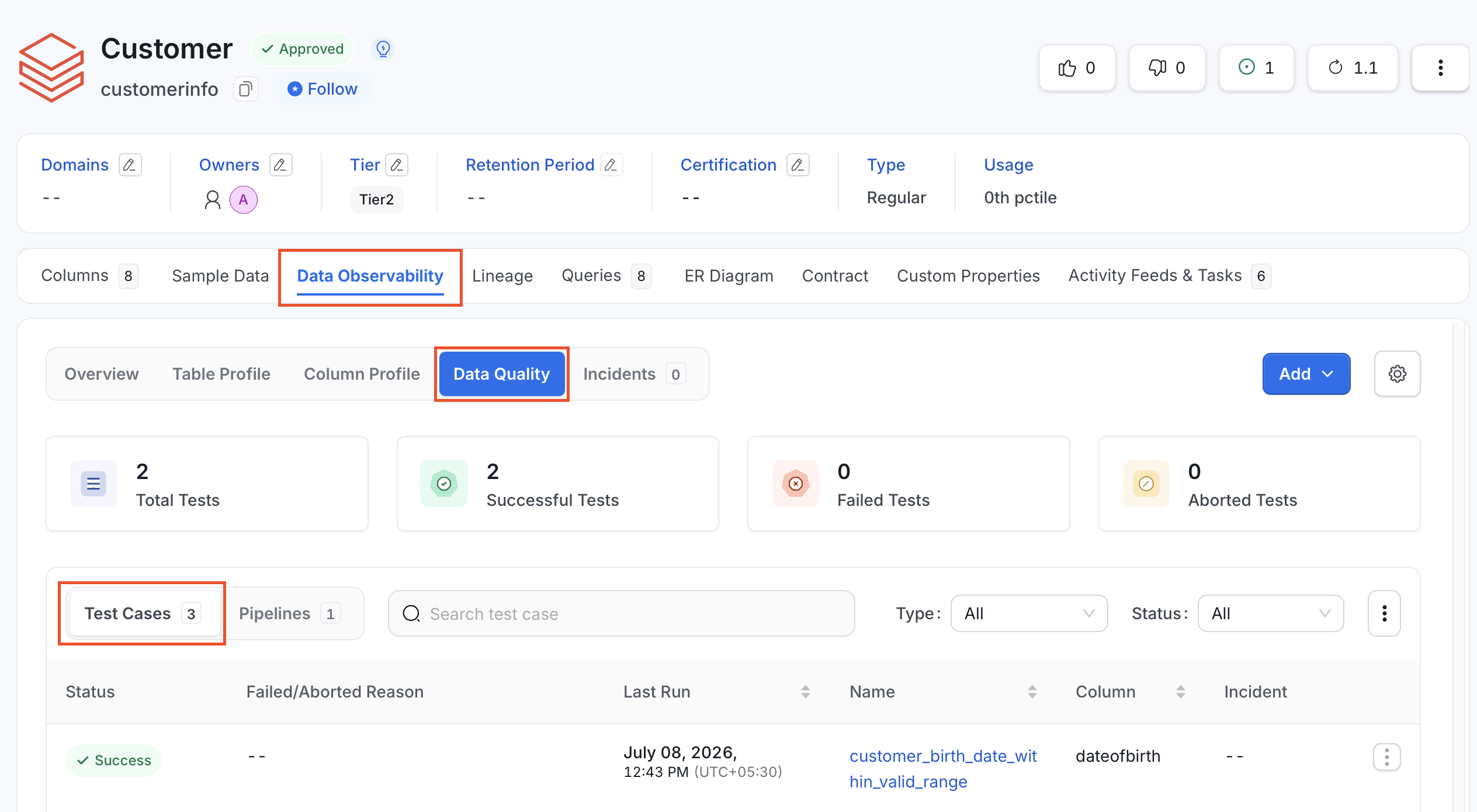The height and width of the screenshot is (812, 1477).
Task: Open the Add dropdown button
Action: [1306, 374]
